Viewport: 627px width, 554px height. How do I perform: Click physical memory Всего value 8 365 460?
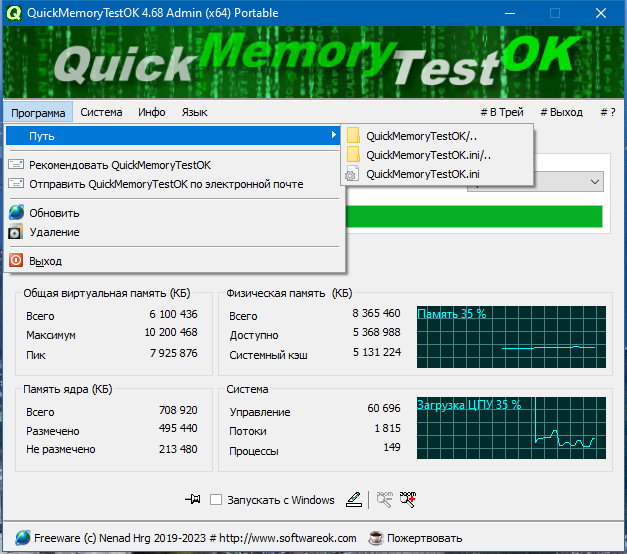[376, 313]
